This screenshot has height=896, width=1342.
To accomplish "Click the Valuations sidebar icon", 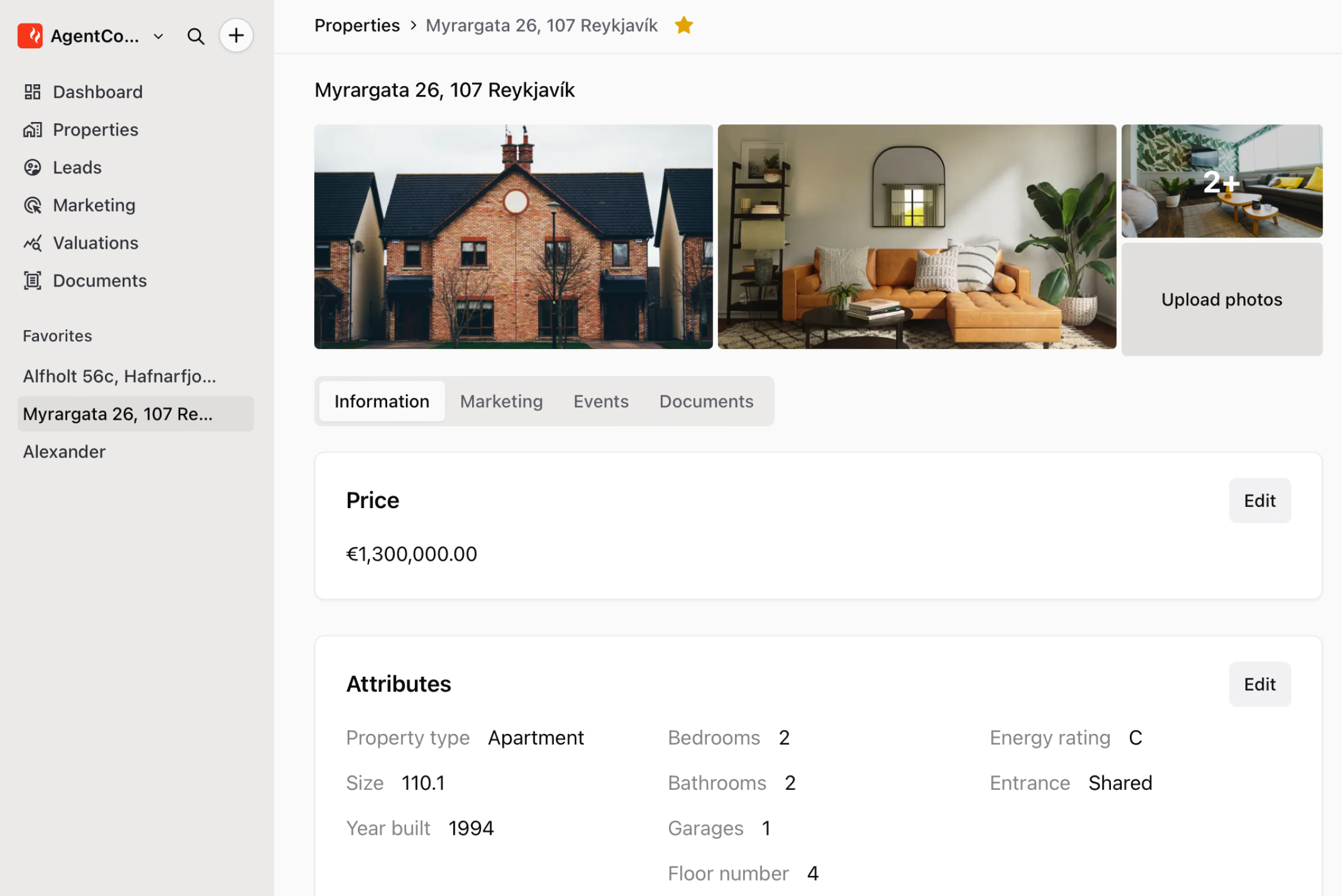I will [x=32, y=242].
